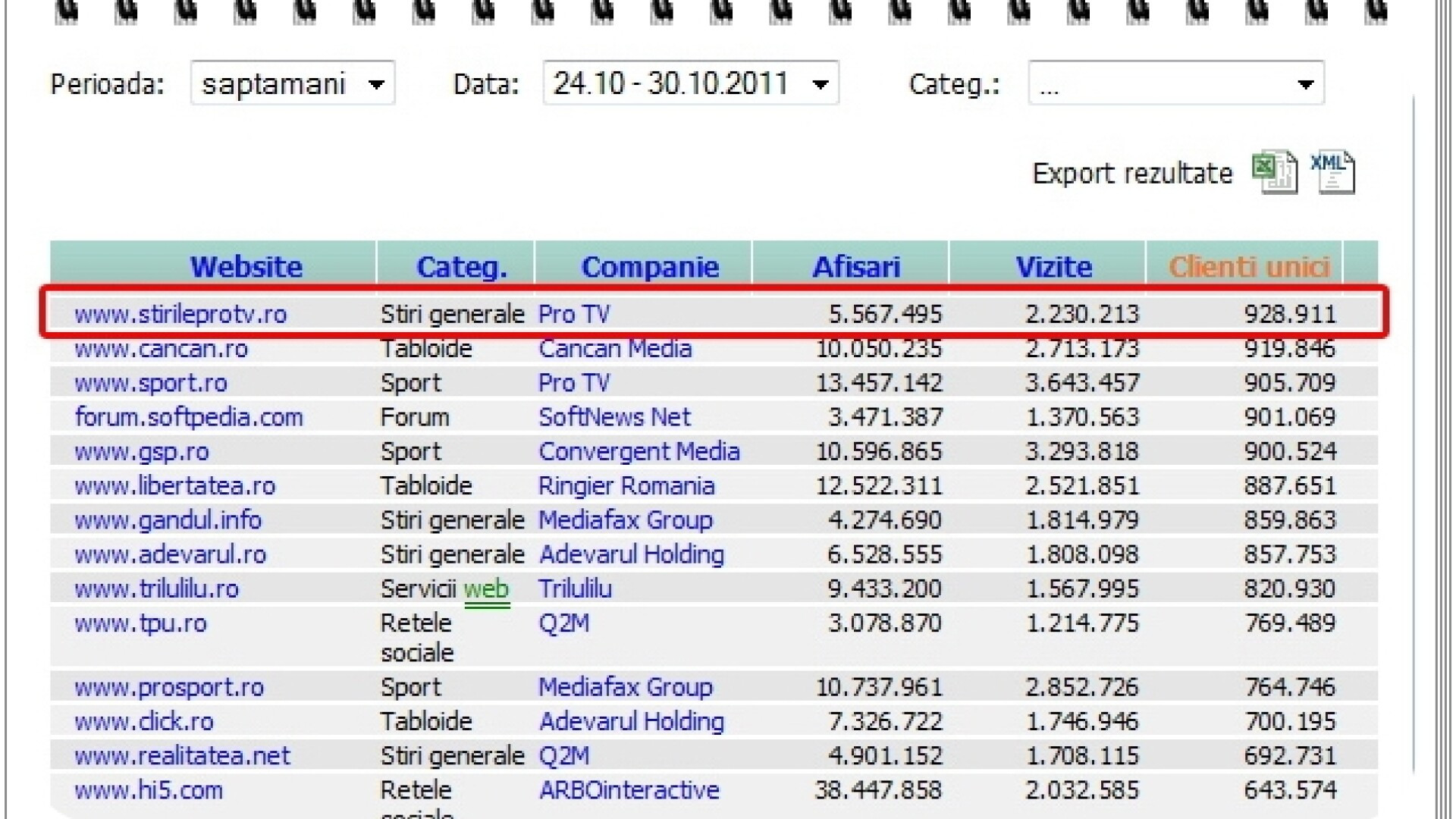Click the underlined web link in Trilulilu row
Image resolution: width=1456 pixels, height=819 pixels.
click(486, 589)
